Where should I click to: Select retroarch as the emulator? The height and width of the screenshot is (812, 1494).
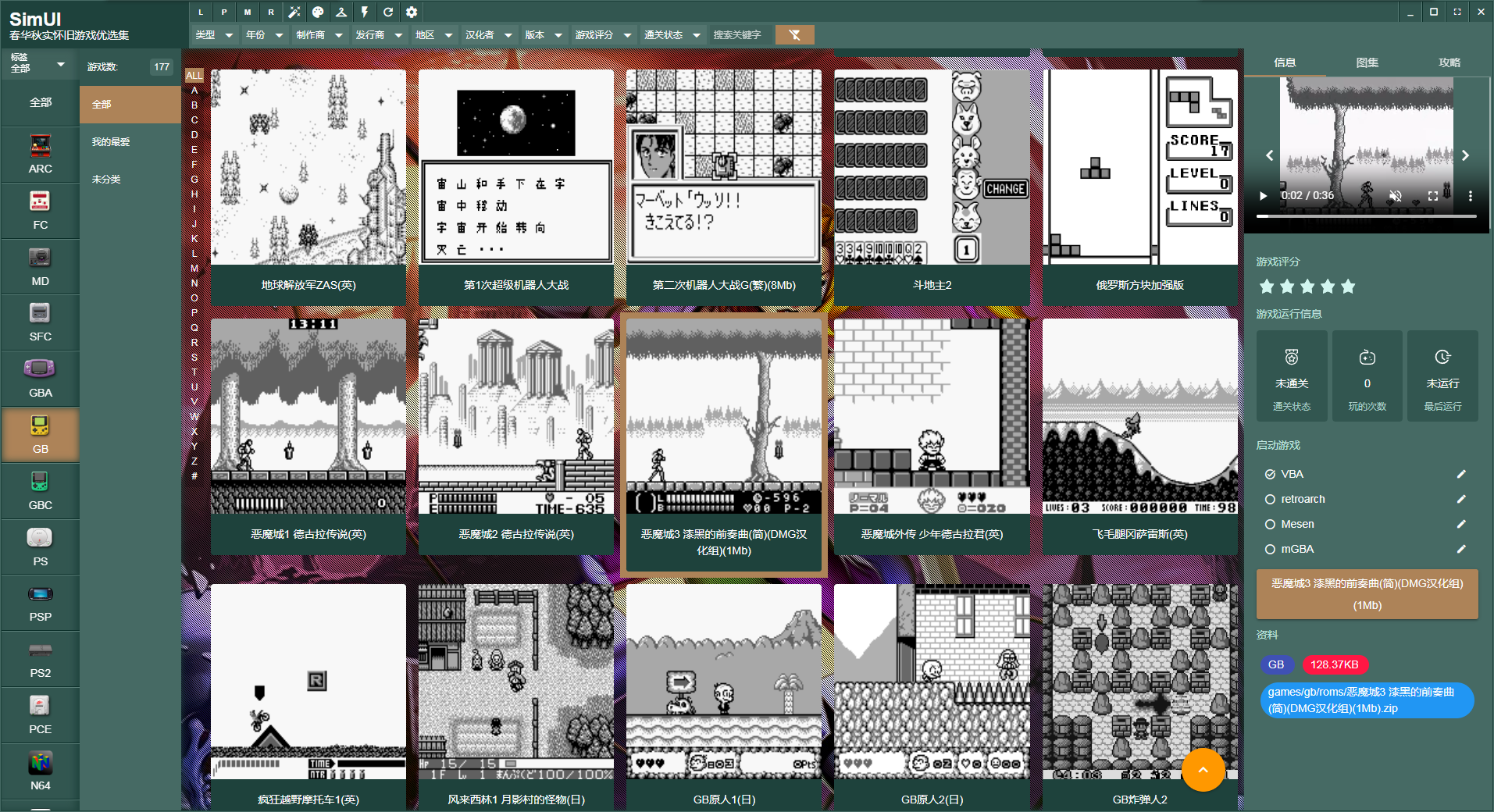pyautogui.click(x=1271, y=499)
